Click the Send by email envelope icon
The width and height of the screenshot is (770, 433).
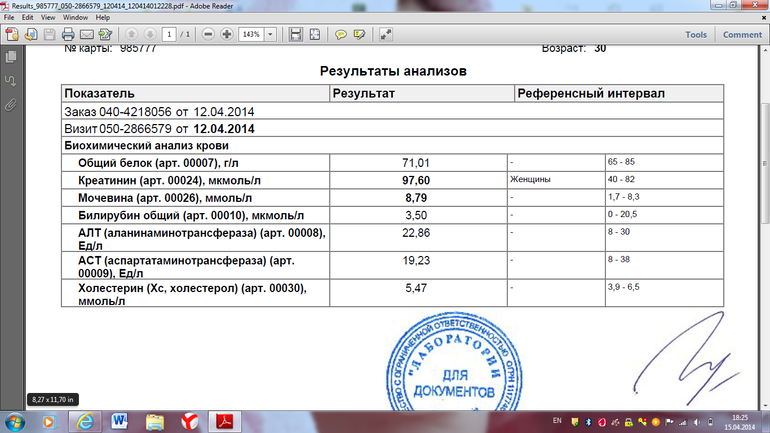pos(85,34)
